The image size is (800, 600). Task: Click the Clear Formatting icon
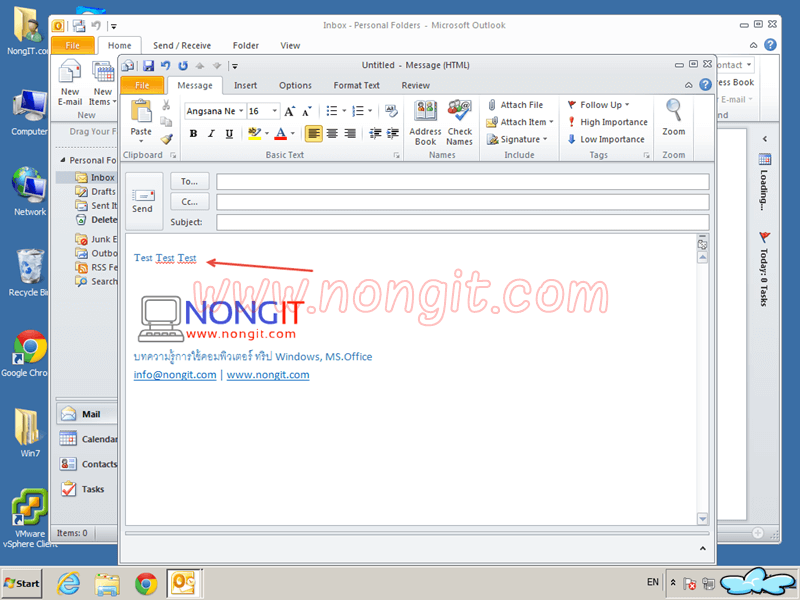[391, 111]
